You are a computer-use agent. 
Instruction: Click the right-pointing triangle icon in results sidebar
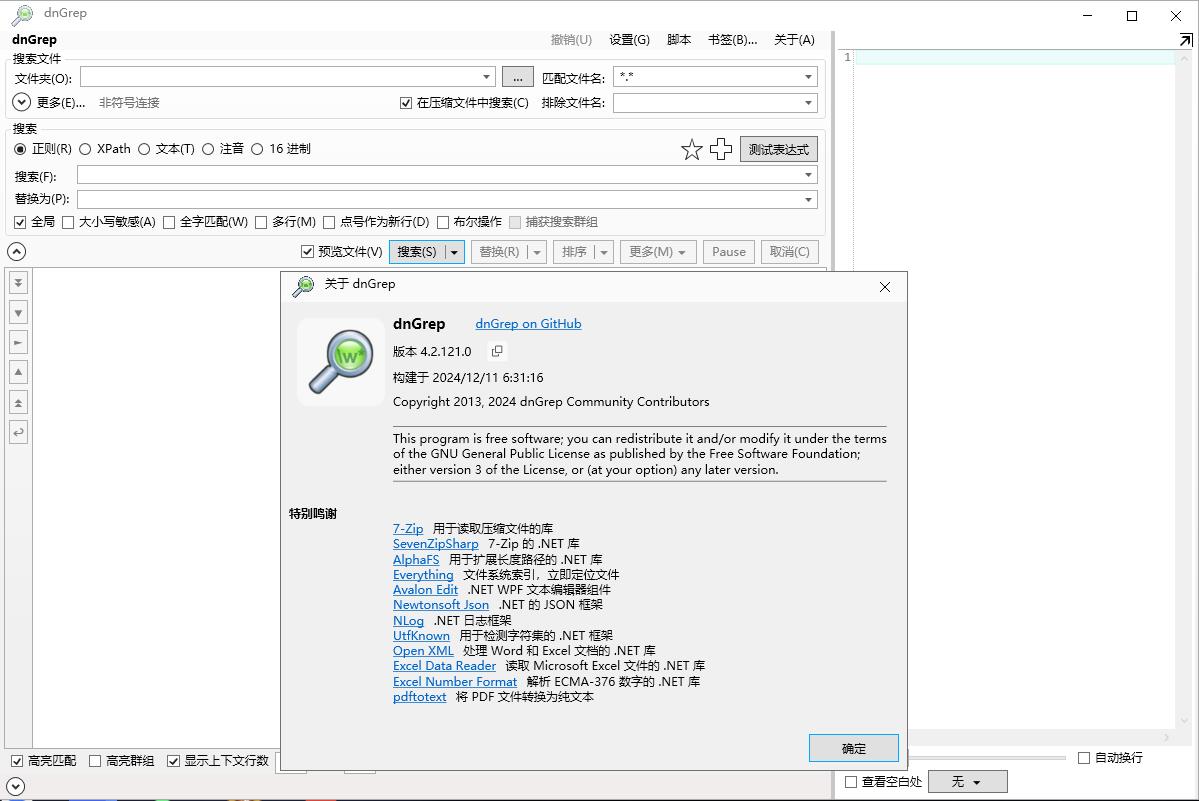pyautogui.click(x=18, y=342)
